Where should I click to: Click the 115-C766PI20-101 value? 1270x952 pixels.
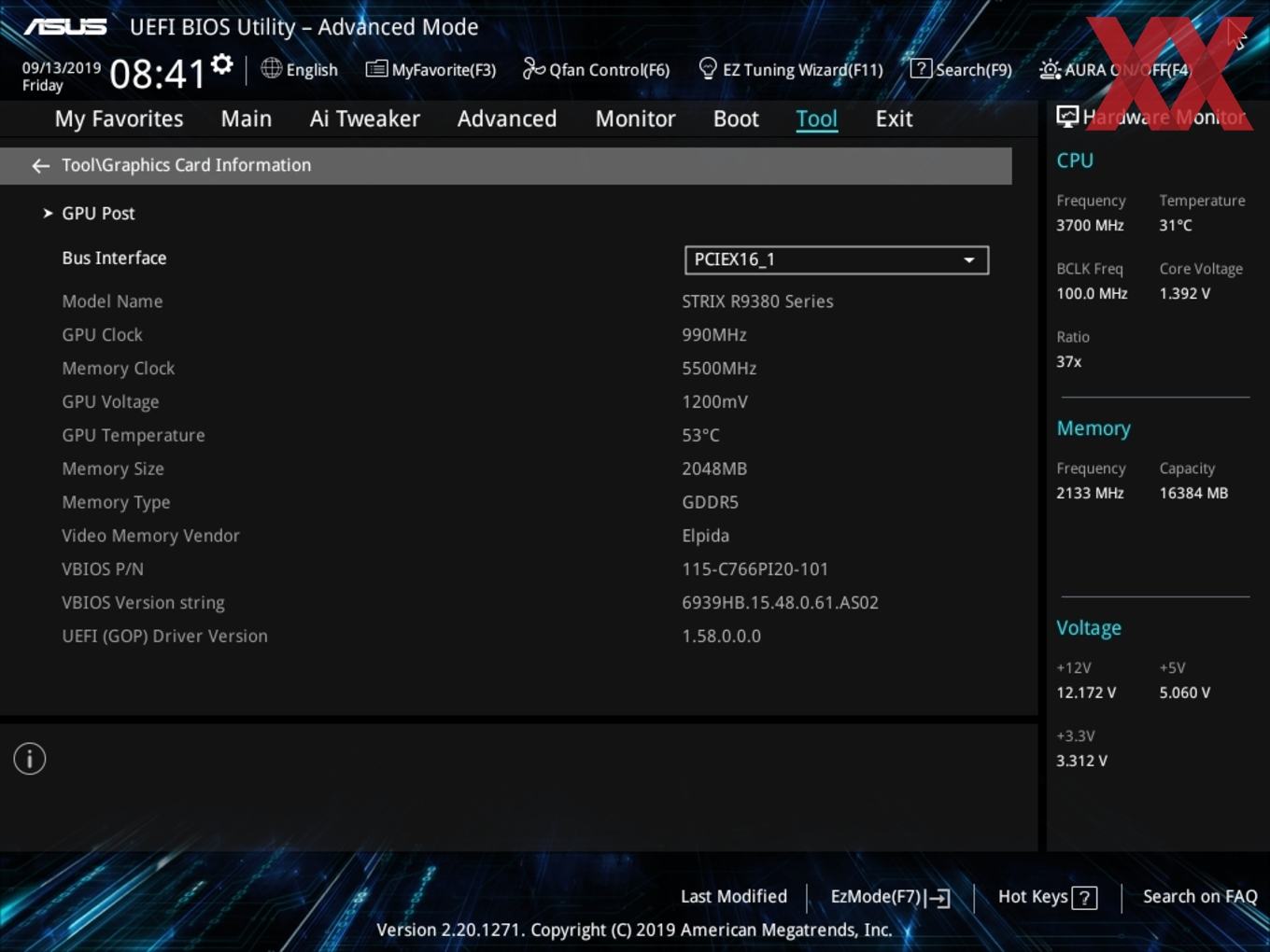(x=755, y=569)
